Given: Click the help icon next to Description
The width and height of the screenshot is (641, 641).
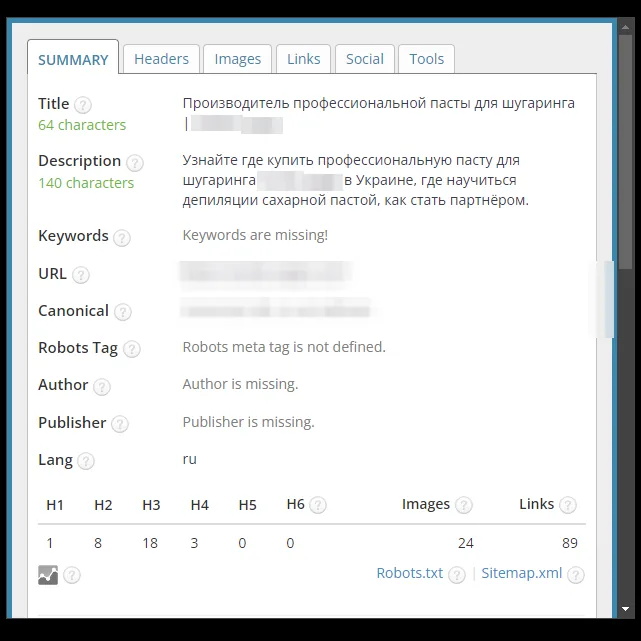Looking at the screenshot, I should point(134,163).
